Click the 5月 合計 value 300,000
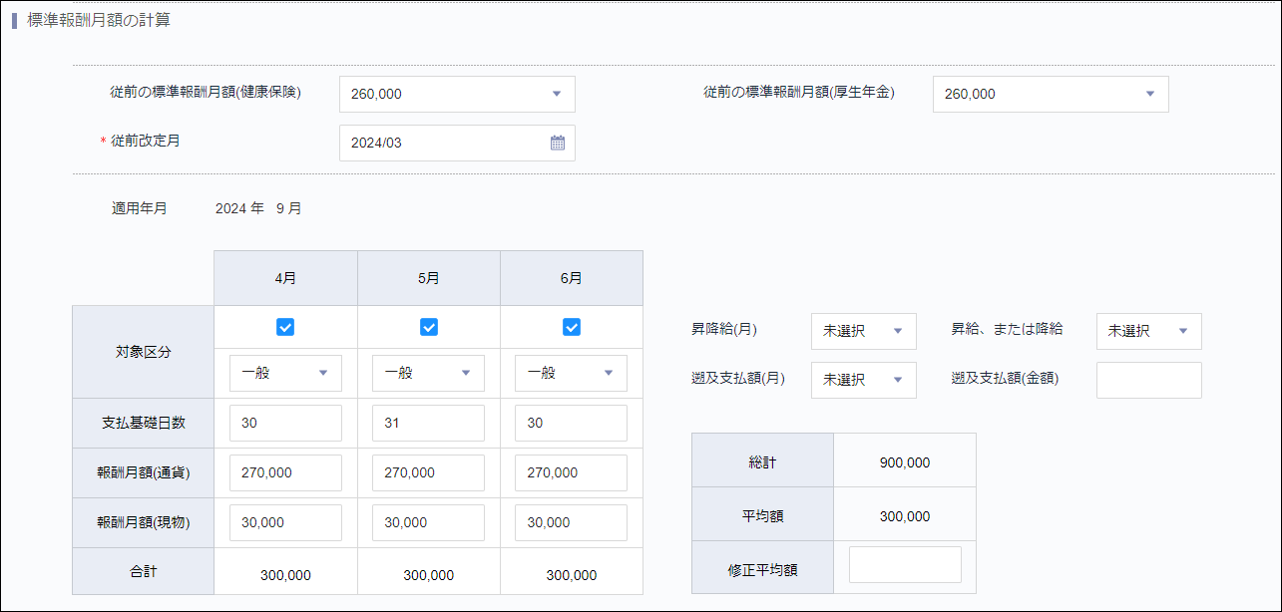 (x=429, y=575)
